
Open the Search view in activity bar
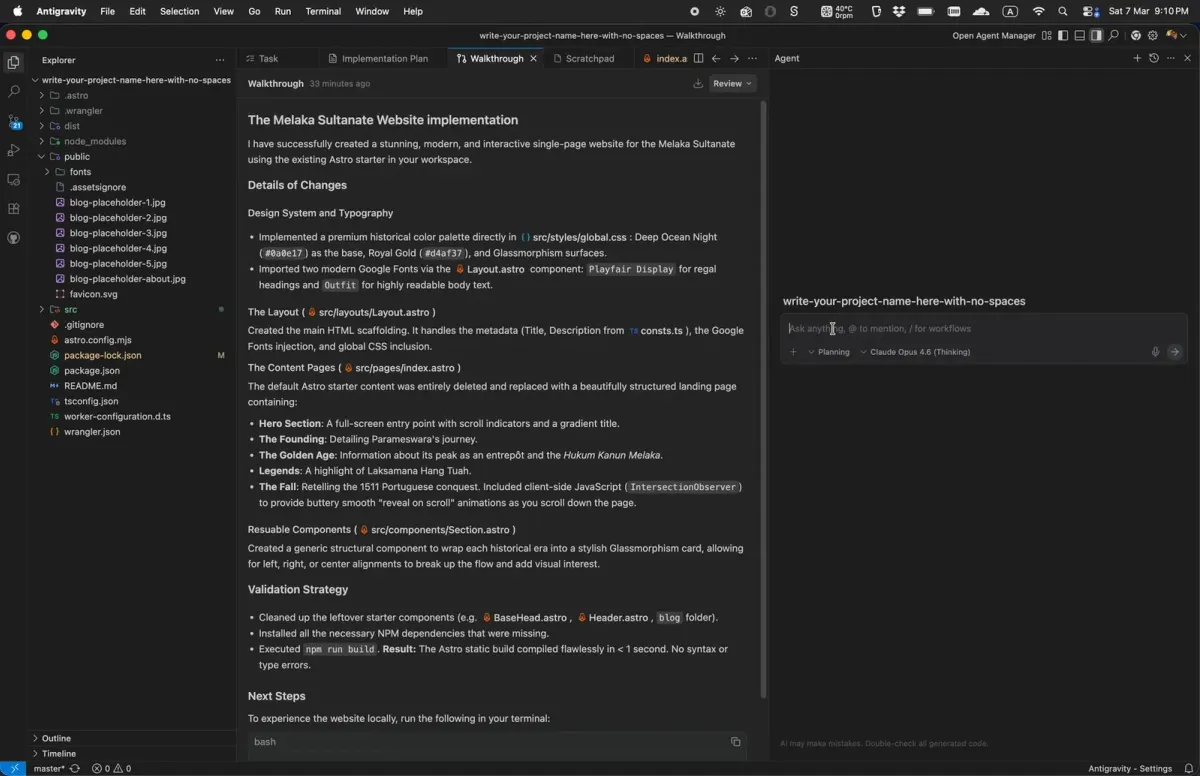[x=14, y=91]
